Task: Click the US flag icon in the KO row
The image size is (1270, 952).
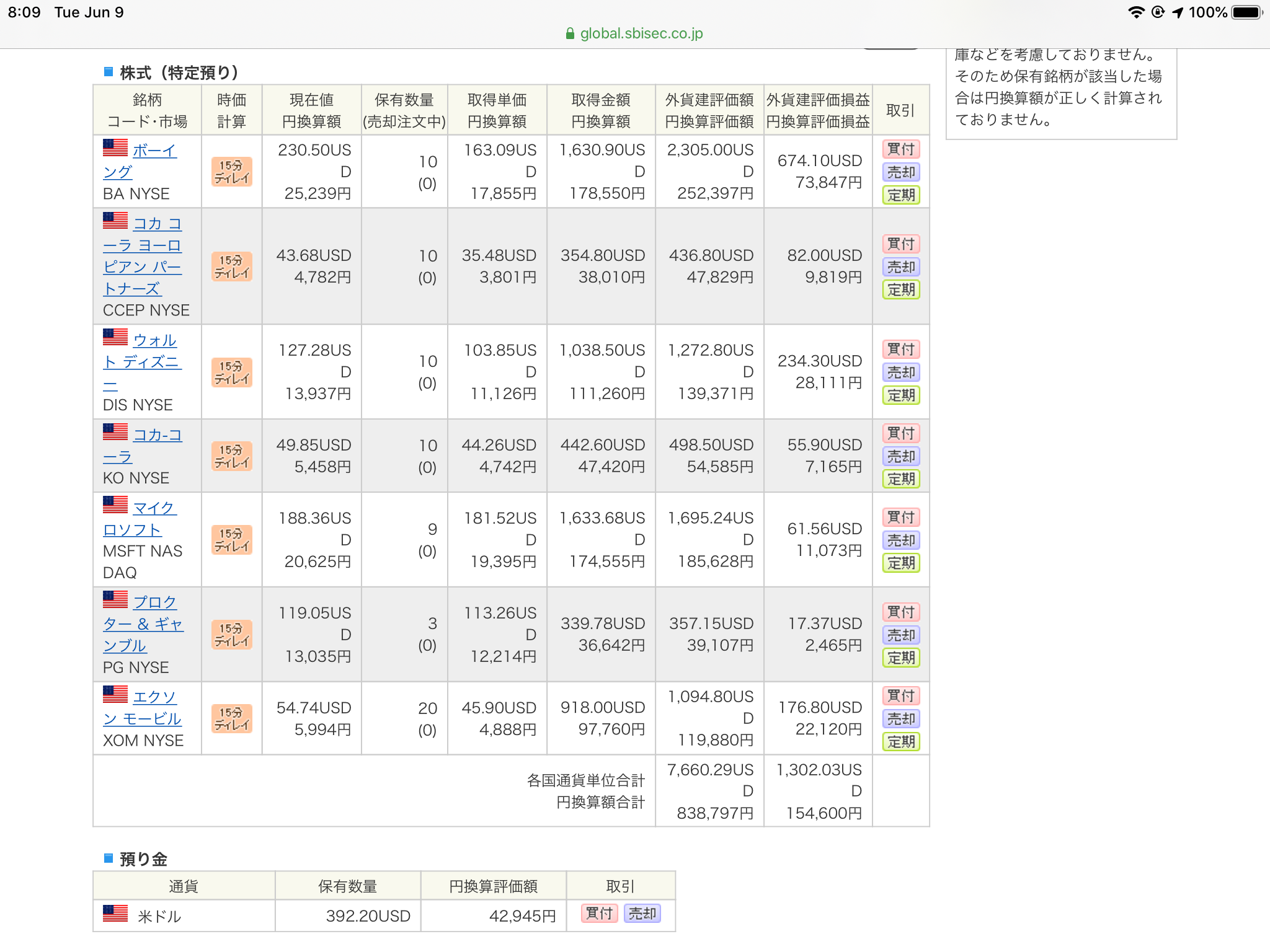Action: point(115,432)
